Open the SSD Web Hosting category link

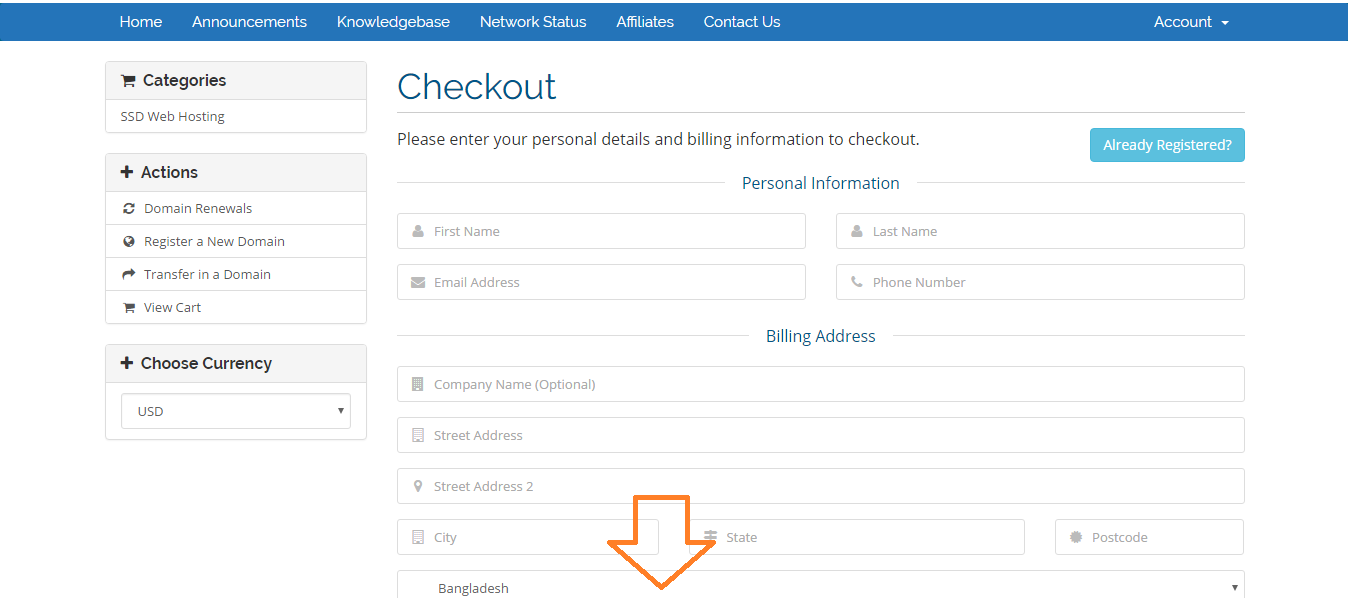(173, 117)
